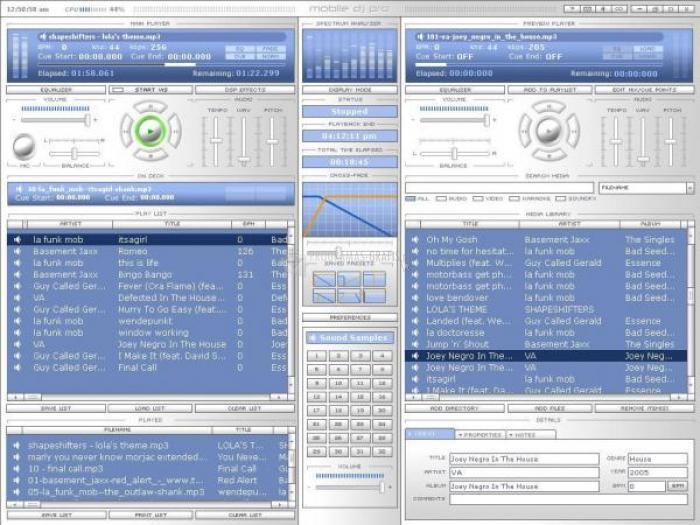Viewport: 700px width, 525px height.
Task: Open the Notes tab in Details panel
Action: (523, 435)
